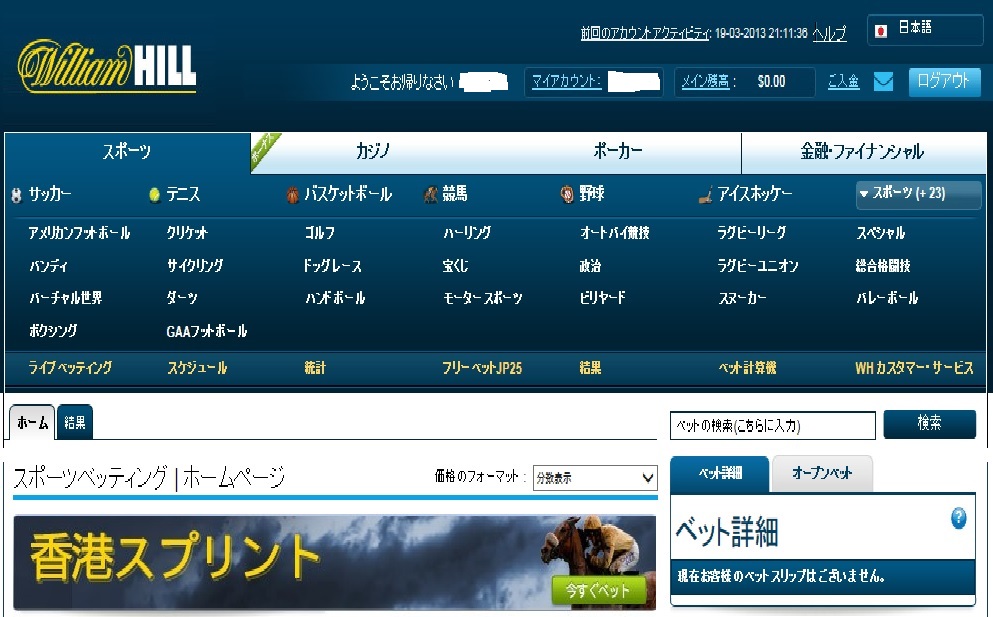Click the baseball icon beside 野球
Viewport: 993px width, 617px height.
coord(567,194)
